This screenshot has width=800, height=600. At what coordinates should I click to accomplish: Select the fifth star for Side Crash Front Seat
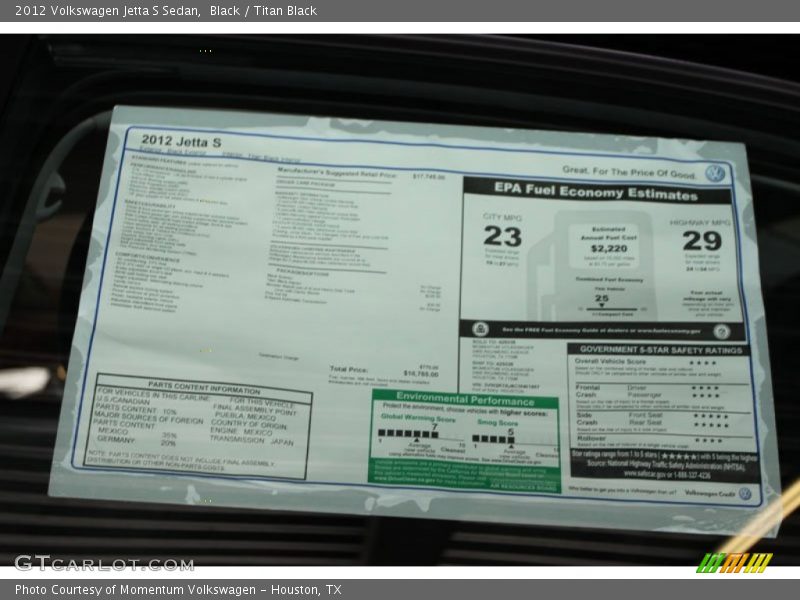726,416
